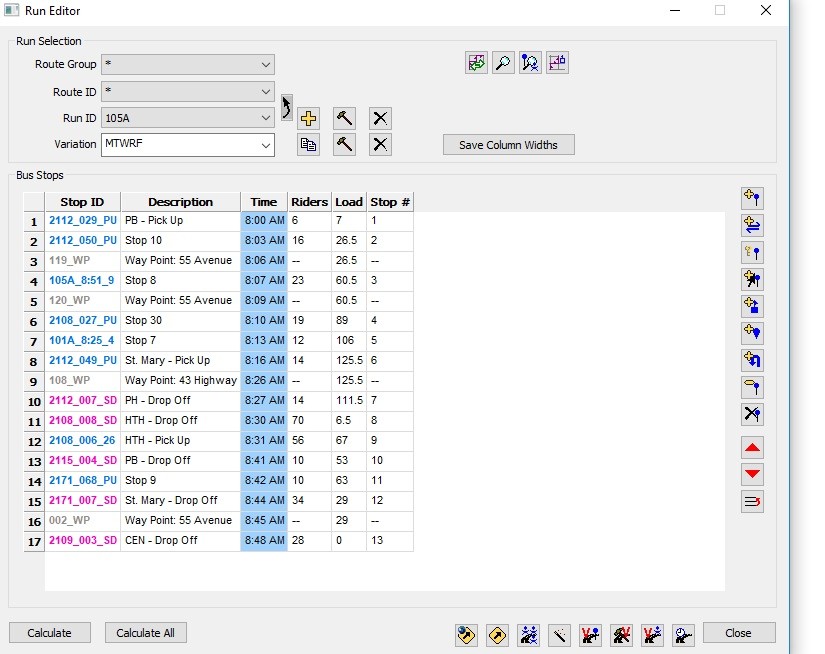The height and width of the screenshot is (654, 825).
Task: Click the grid layout with square icon
Action: click(x=557, y=63)
